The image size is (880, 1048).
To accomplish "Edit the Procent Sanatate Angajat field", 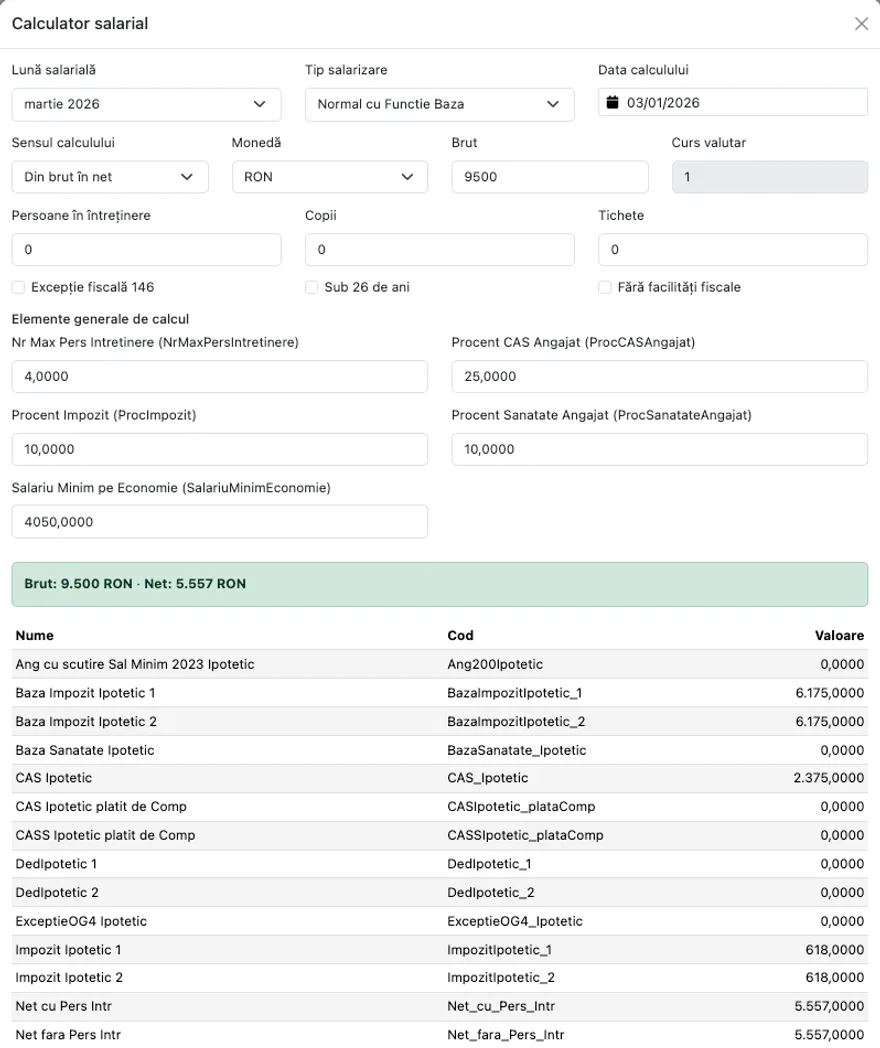I will click(659, 450).
